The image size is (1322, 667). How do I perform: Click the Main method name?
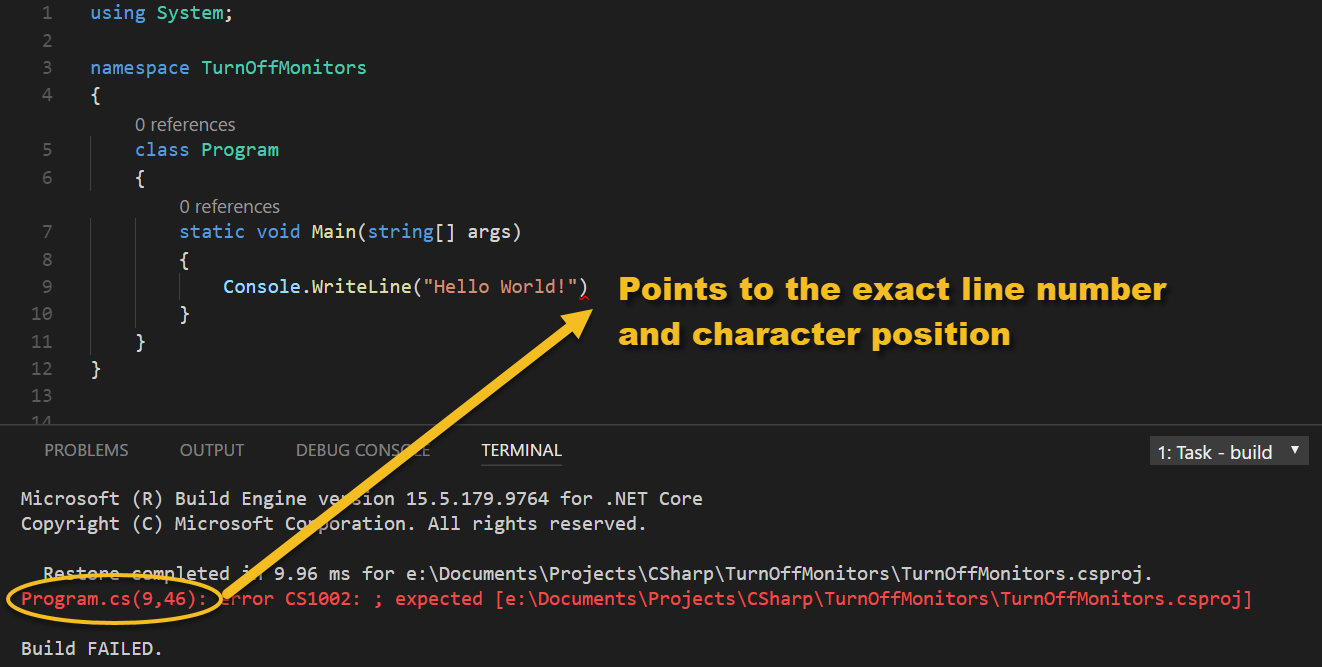coord(333,232)
